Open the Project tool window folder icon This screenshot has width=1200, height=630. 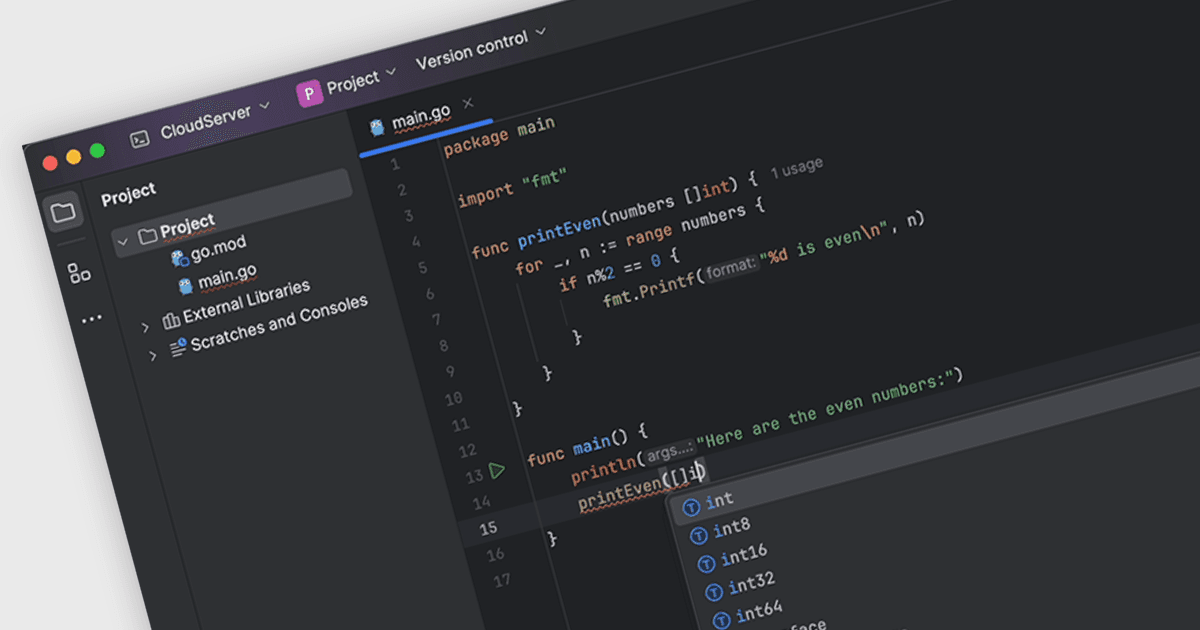[x=62, y=211]
